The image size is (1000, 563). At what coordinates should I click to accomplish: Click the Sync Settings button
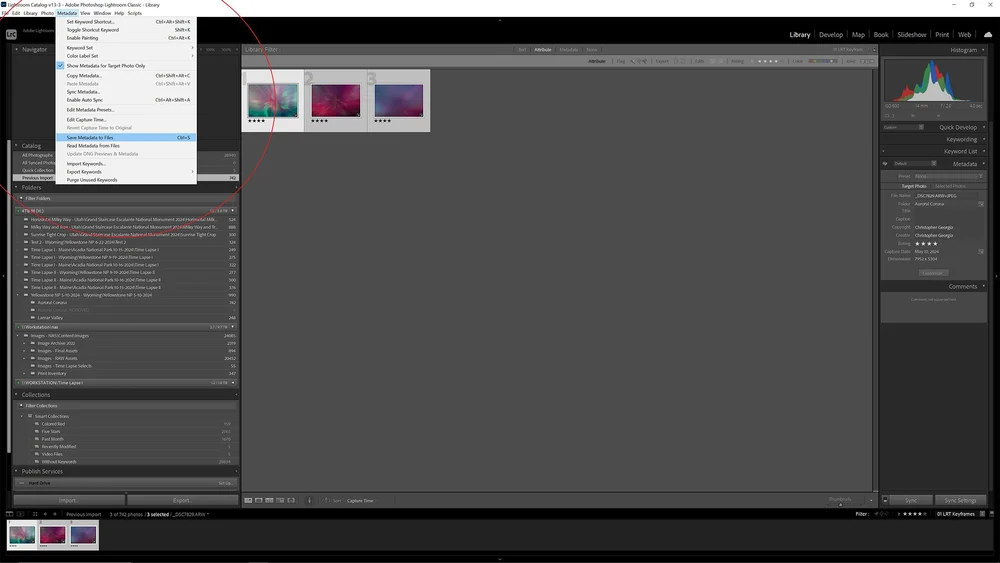tap(960, 501)
